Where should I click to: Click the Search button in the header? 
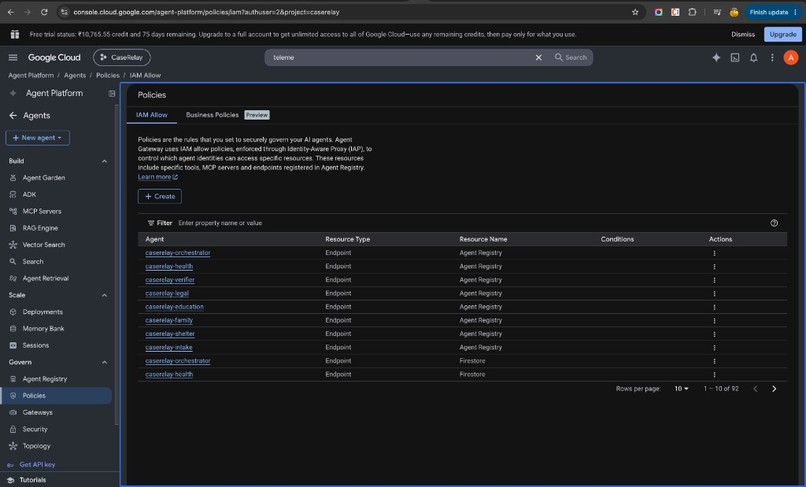pyautogui.click(x=571, y=58)
